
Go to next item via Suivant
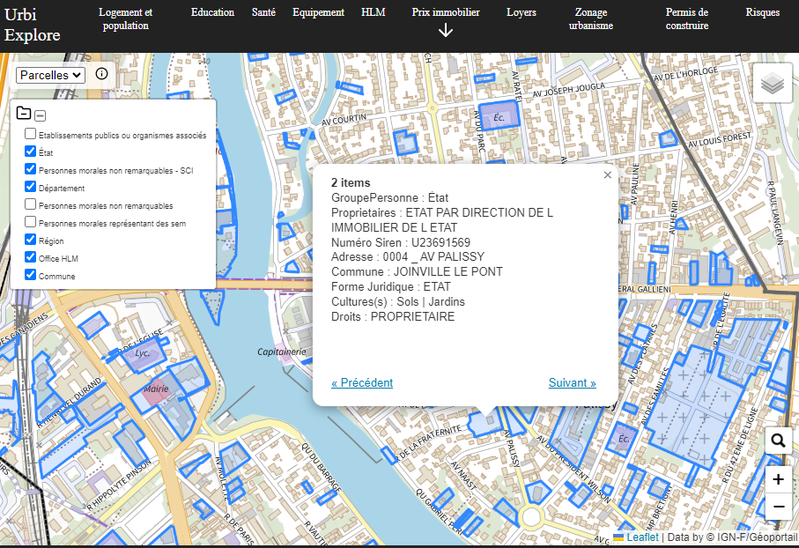coord(572,383)
